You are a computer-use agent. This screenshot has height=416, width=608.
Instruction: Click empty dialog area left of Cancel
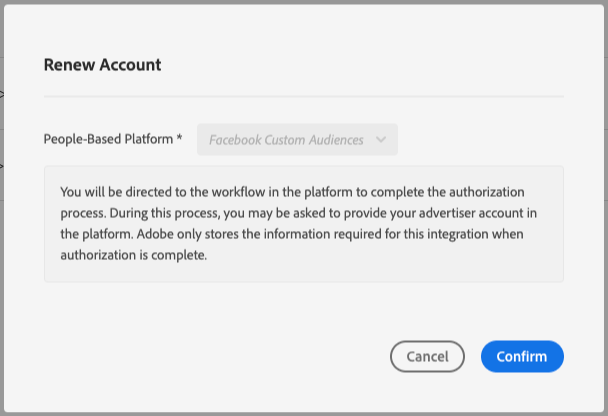(x=200, y=357)
